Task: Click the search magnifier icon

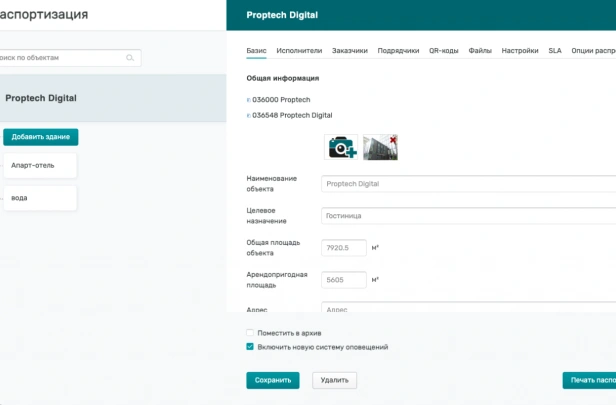Action: click(130, 58)
